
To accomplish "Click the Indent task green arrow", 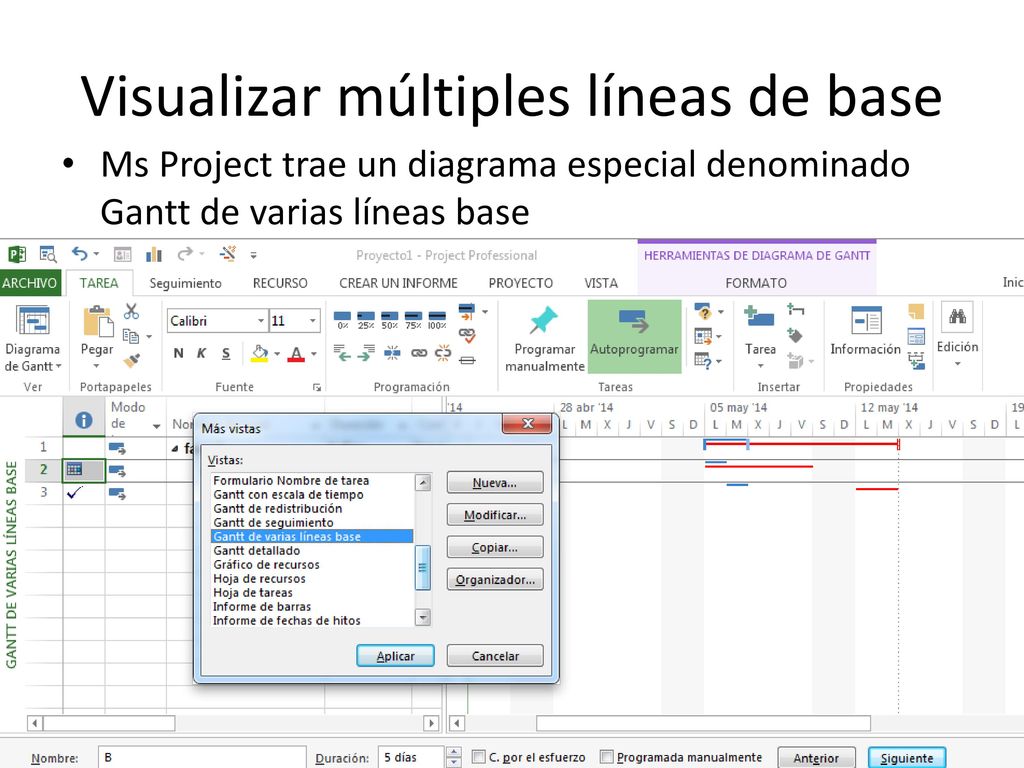I will point(366,353).
